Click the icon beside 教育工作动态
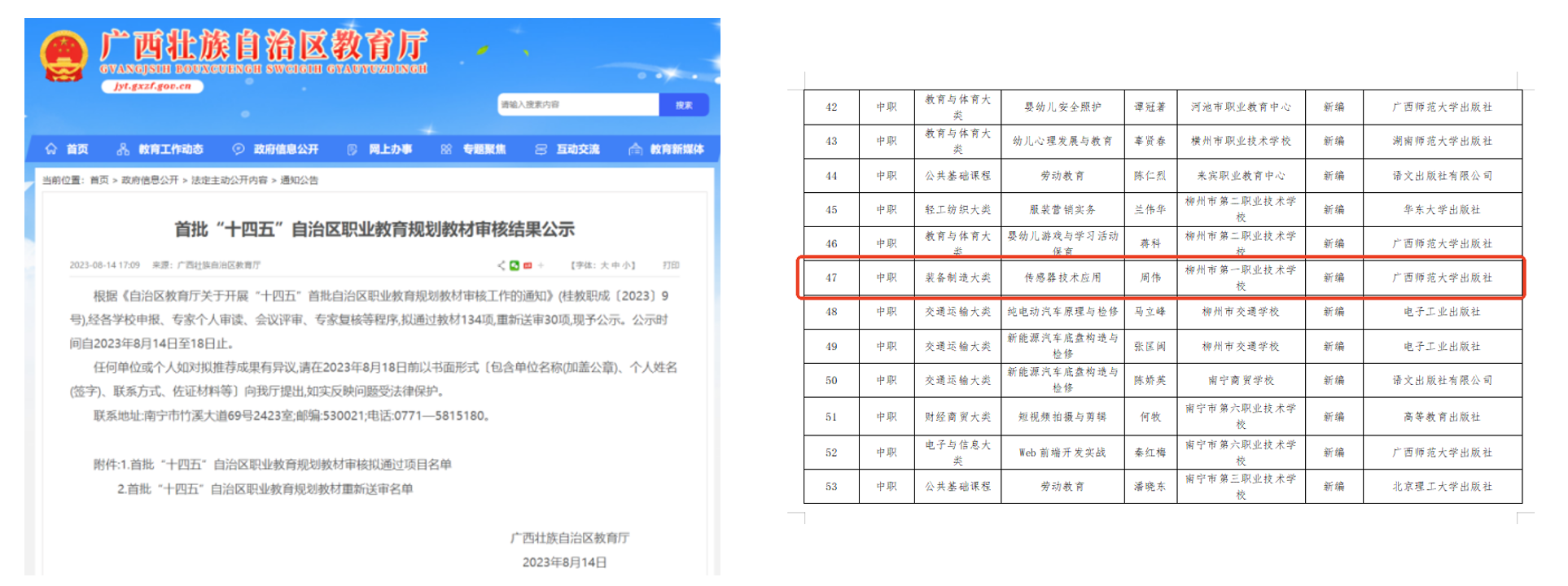1568x586 pixels. point(123,149)
